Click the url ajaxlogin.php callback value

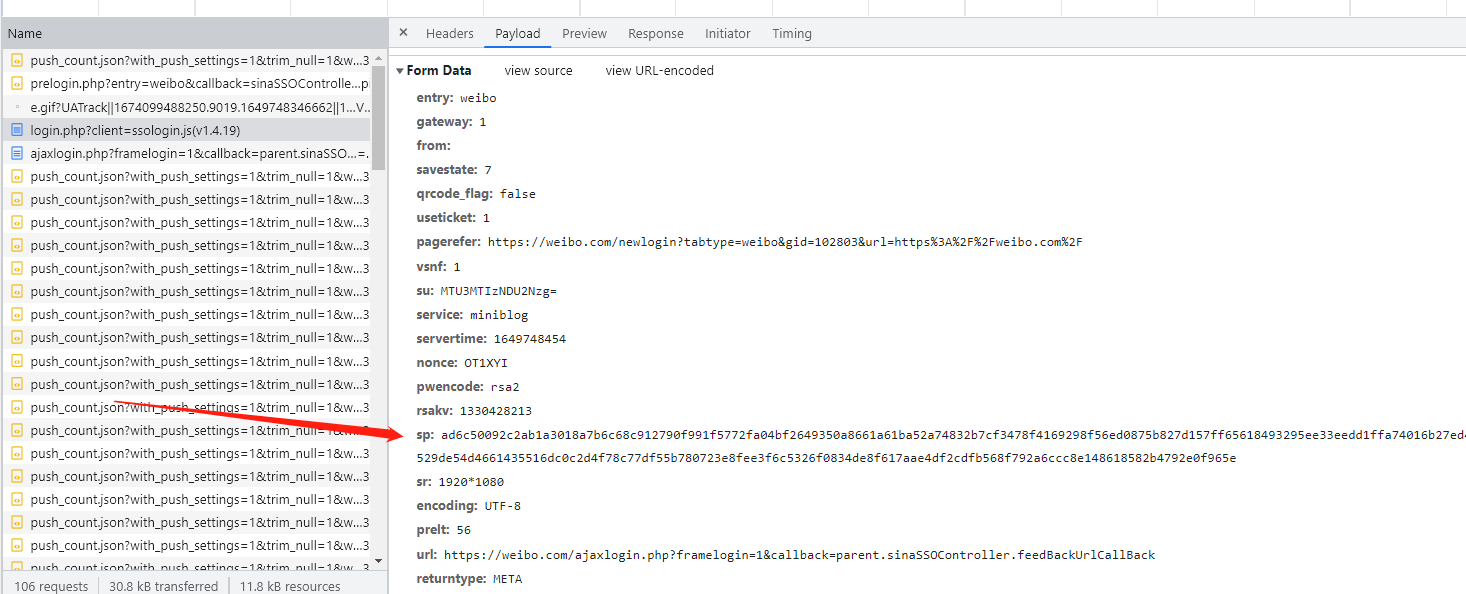[799, 555]
